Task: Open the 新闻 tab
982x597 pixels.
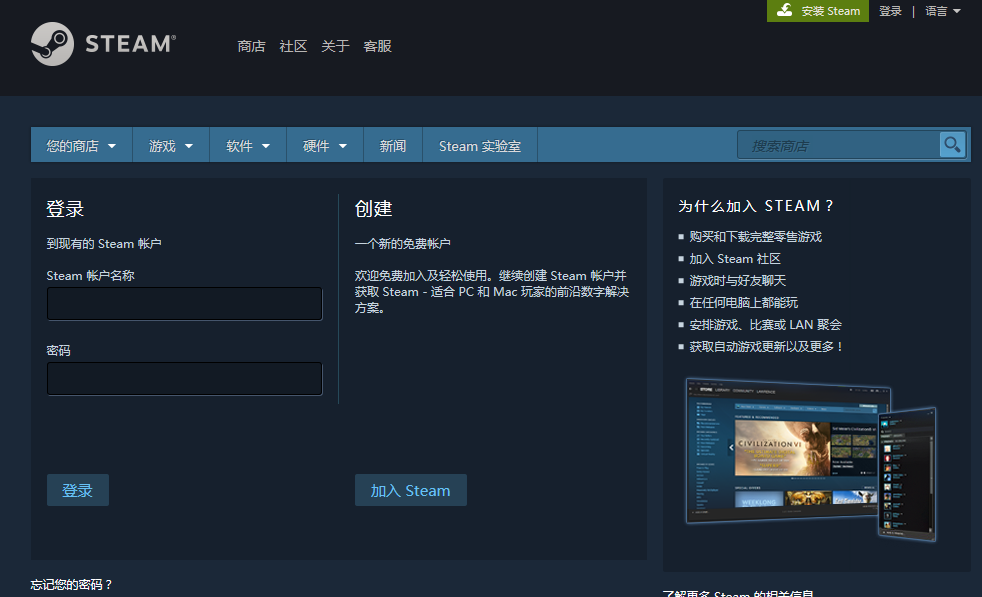Action: (393, 145)
